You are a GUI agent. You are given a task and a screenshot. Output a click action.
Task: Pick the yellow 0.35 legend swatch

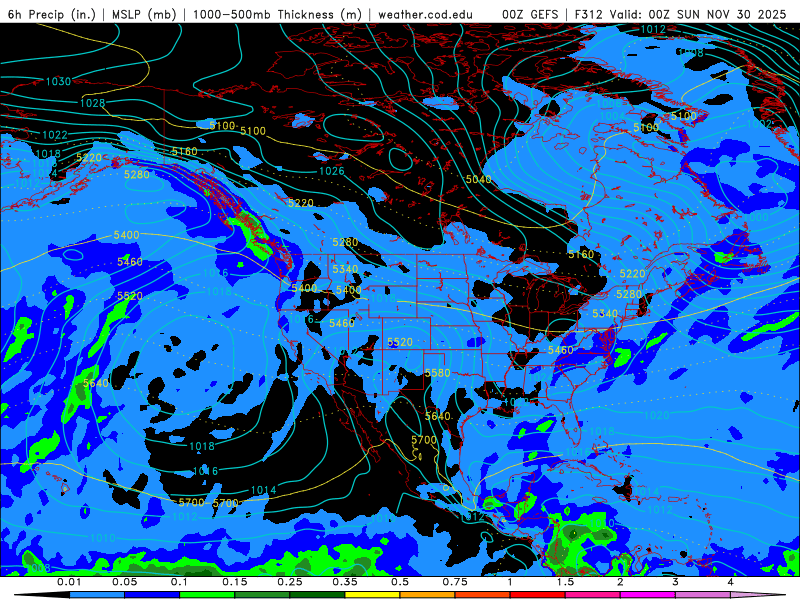click(x=372, y=595)
